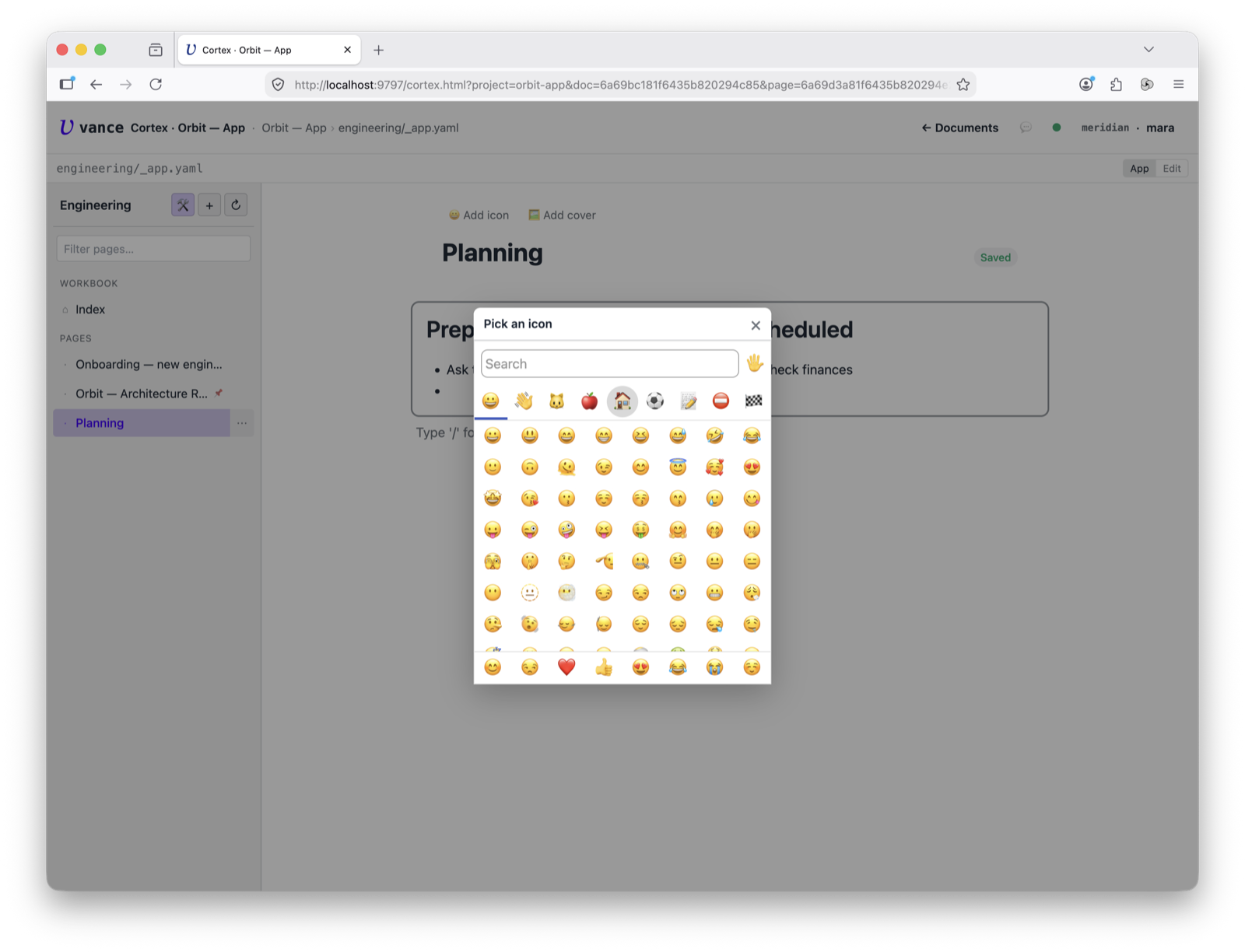Pick the face blowing a kiss emoji

[530, 499]
